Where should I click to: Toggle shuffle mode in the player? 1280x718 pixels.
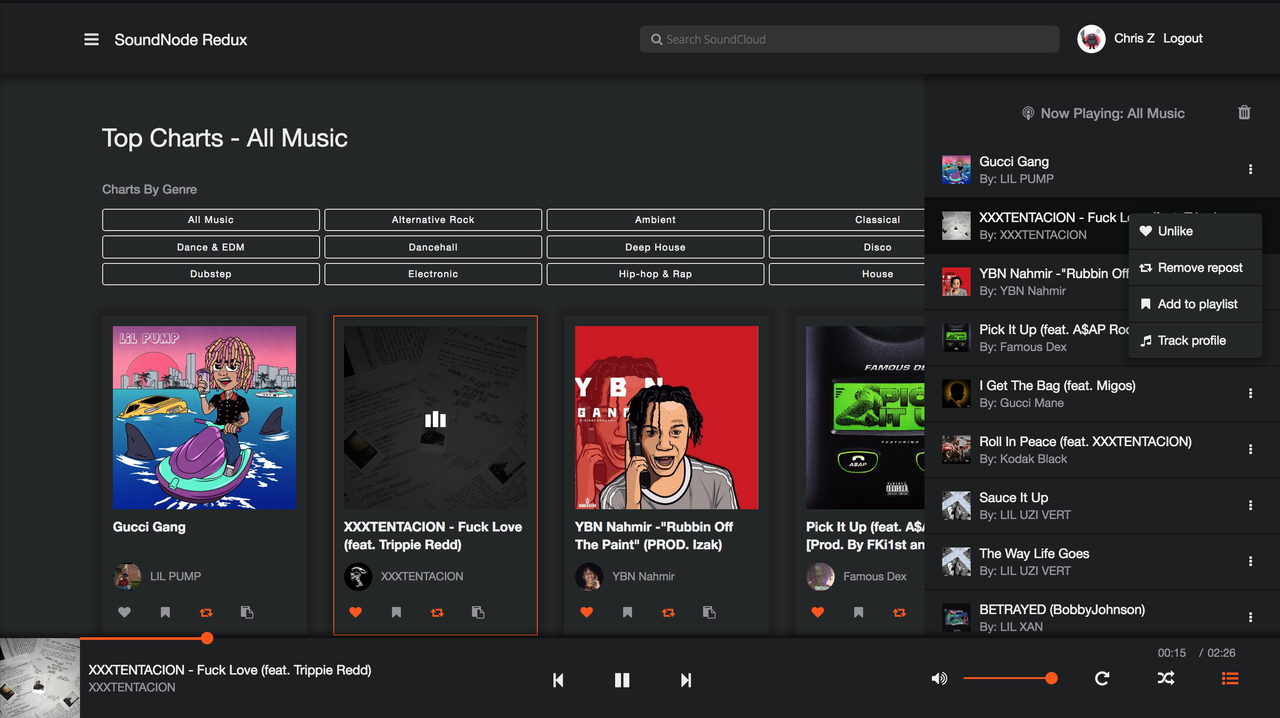[x=1166, y=678]
